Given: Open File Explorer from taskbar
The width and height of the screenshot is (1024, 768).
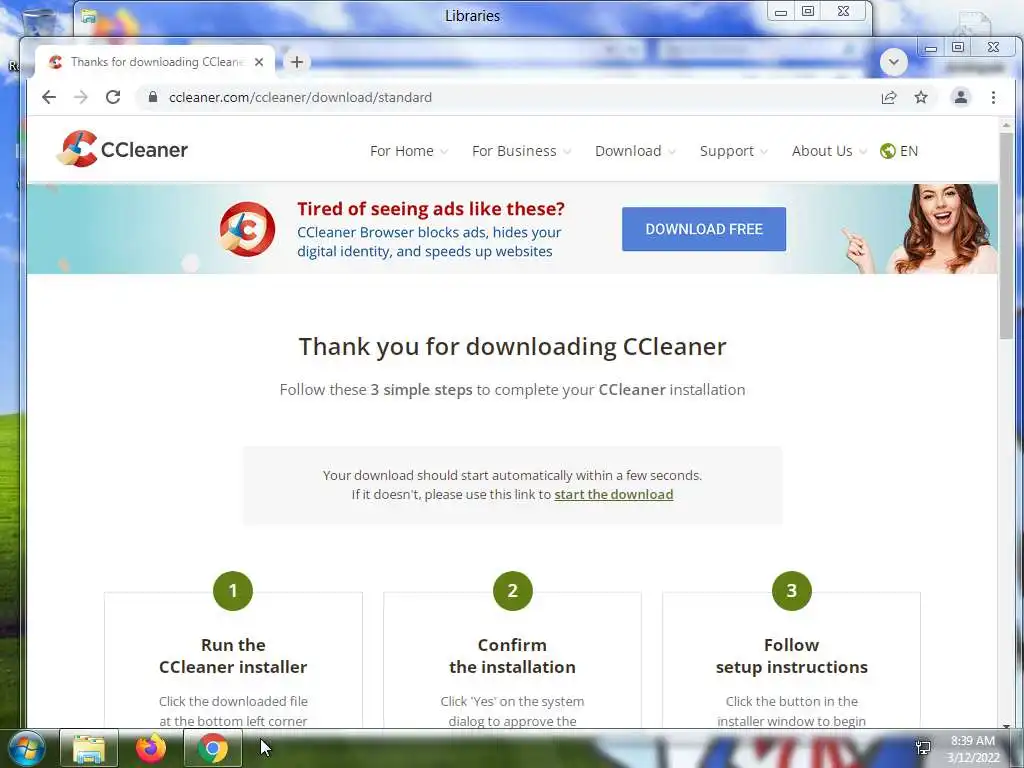Looking at the screenshot, I should [89, 748].
